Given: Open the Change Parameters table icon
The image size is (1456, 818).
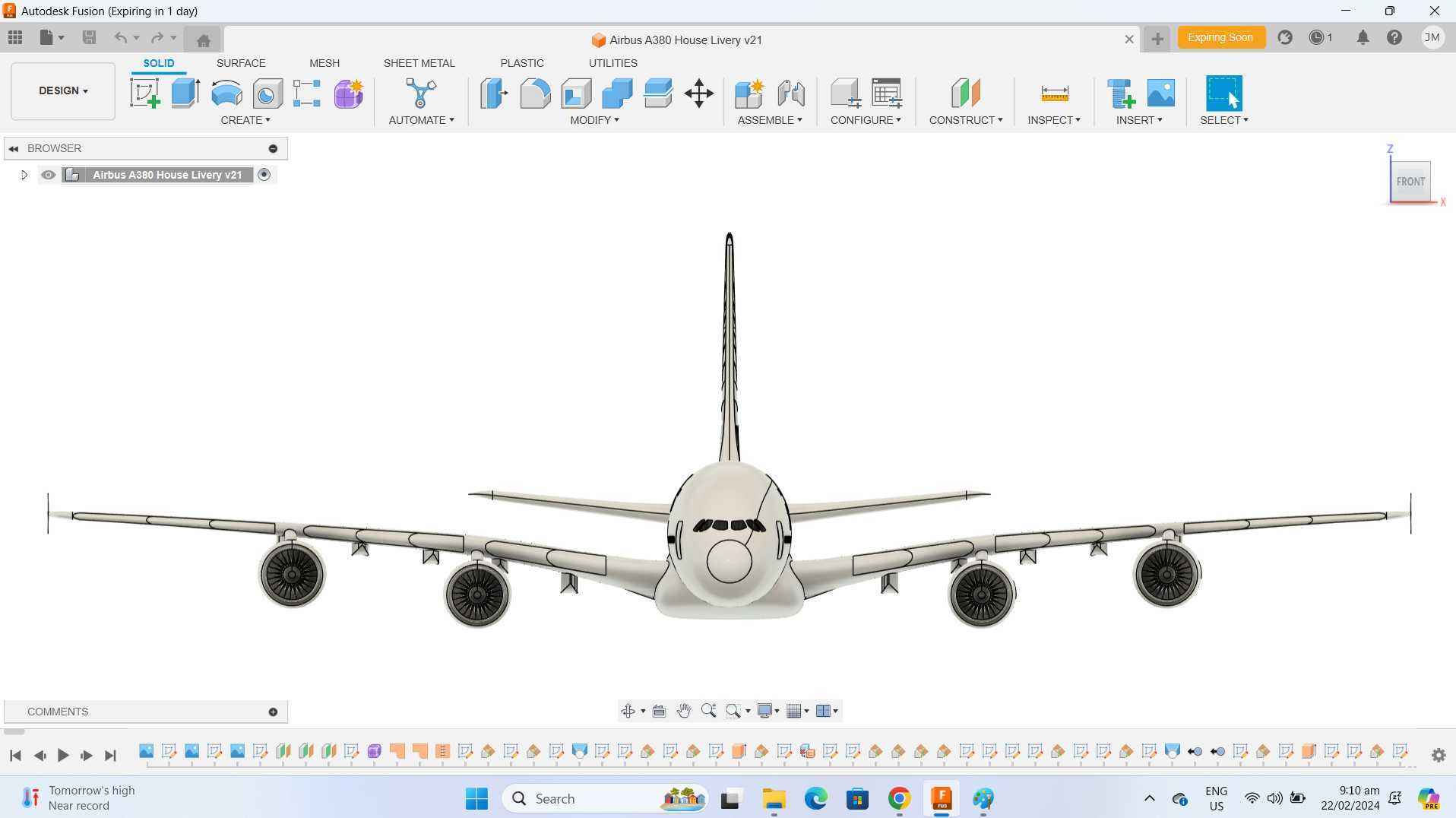Looking at the screenshot, I should point(886,94).
